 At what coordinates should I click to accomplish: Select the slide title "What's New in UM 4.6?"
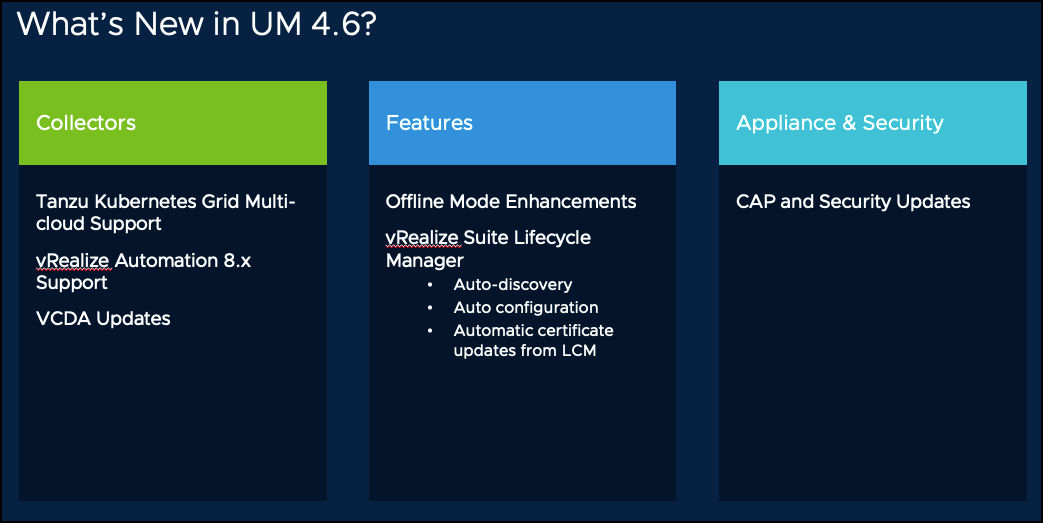197,24
